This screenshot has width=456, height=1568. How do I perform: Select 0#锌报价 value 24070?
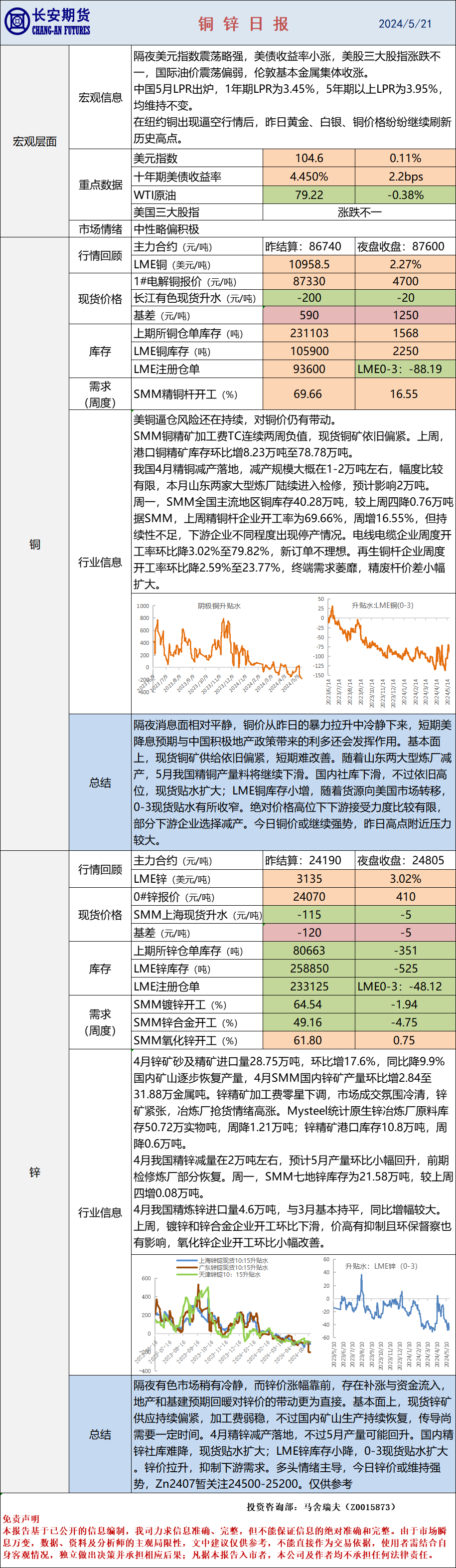click(309, 897)
